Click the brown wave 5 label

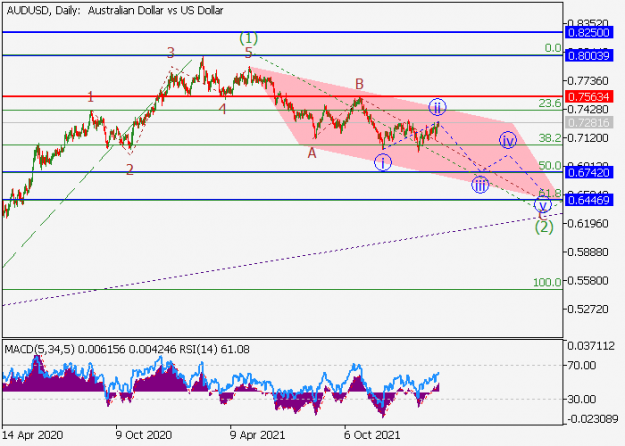point(248,52)
